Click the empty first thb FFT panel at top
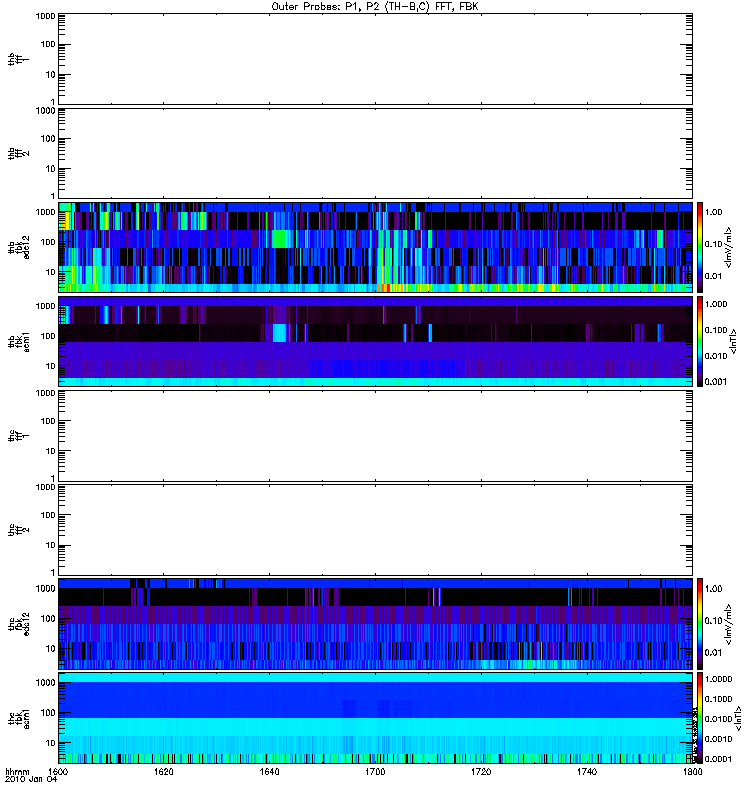The height and width of the screenshot is (800, 750). tap(375, 59)
